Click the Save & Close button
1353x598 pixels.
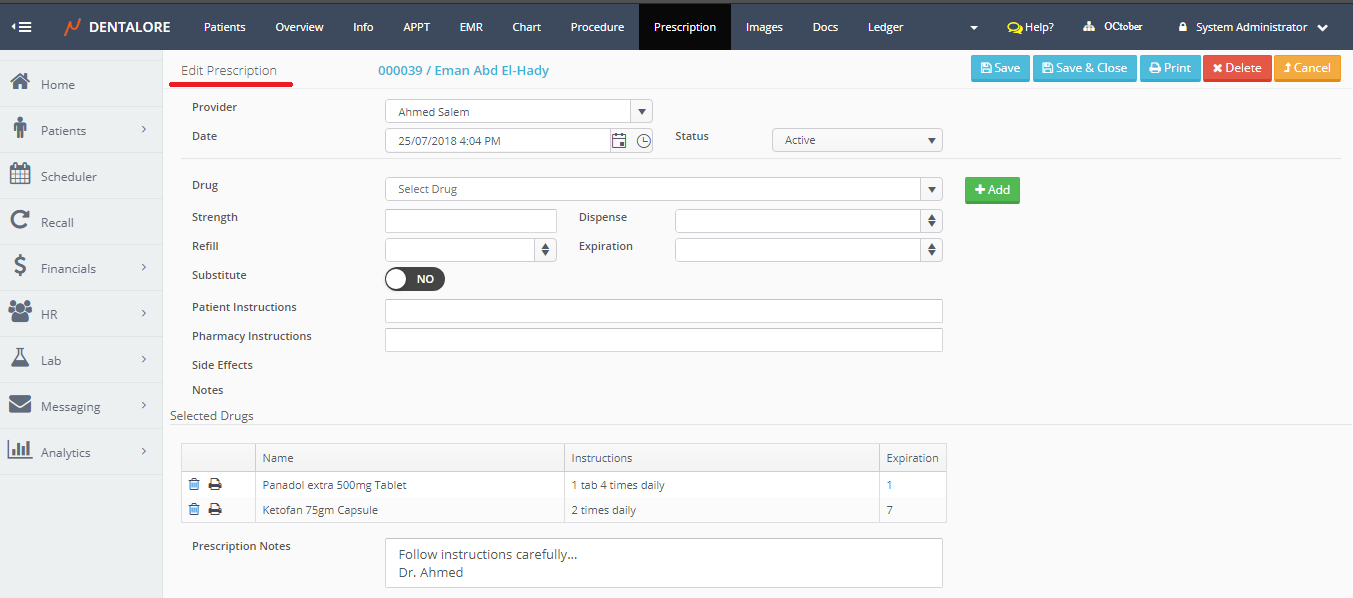pos(1084,68)
